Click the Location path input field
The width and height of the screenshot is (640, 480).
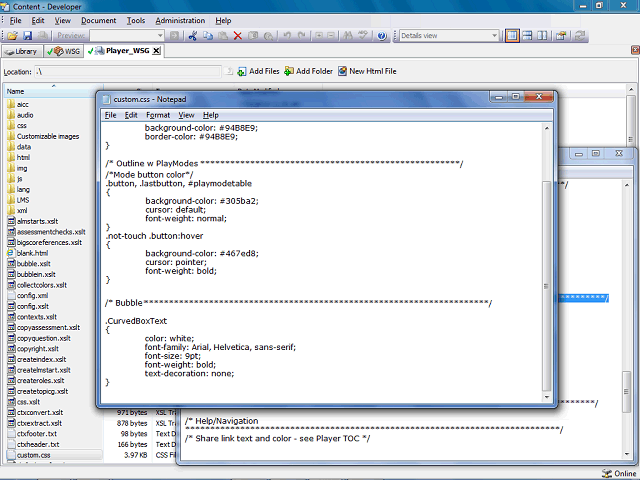128,72
